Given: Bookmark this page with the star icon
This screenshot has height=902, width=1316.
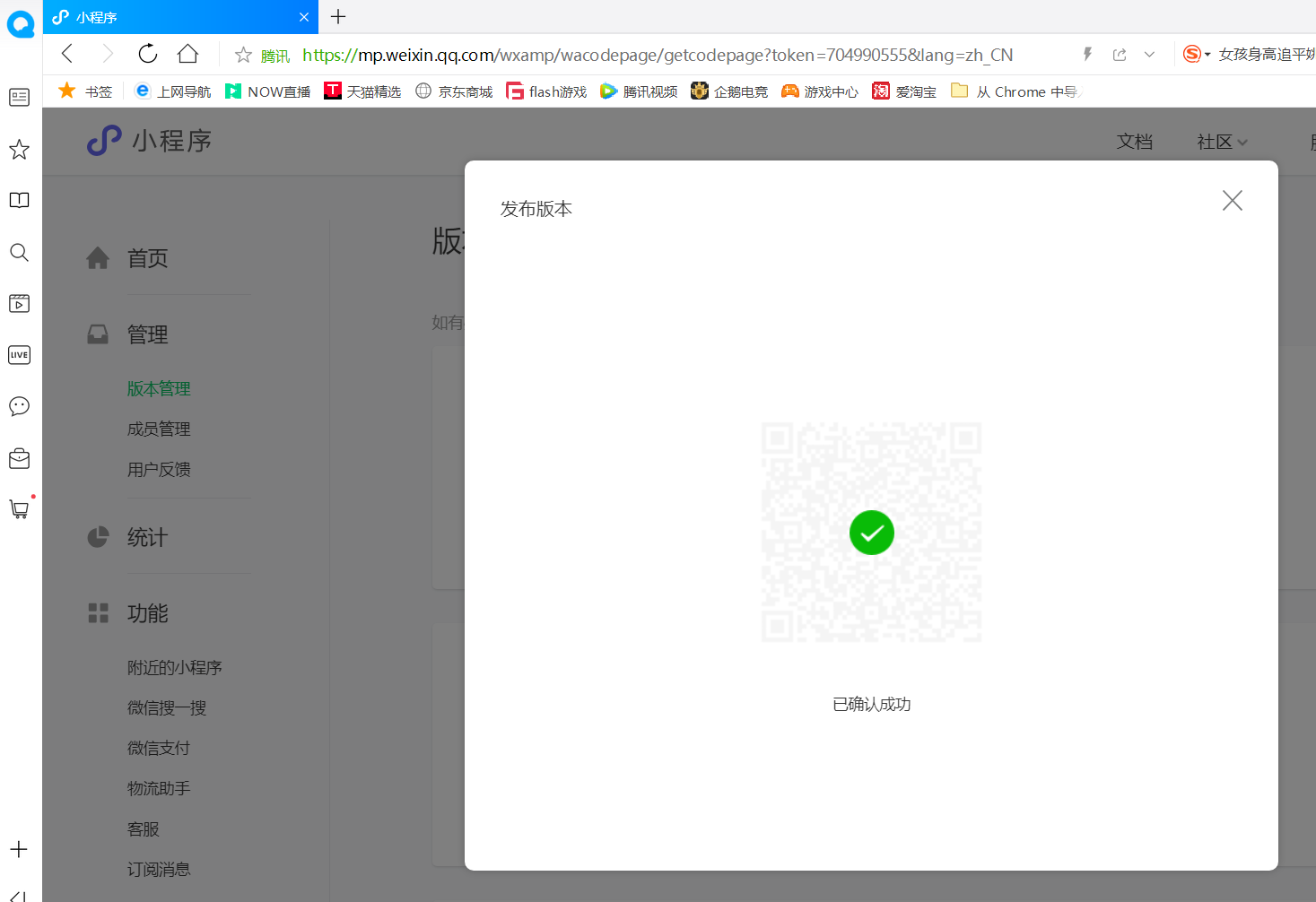Looking at the screenshot, I should (243, 55).
